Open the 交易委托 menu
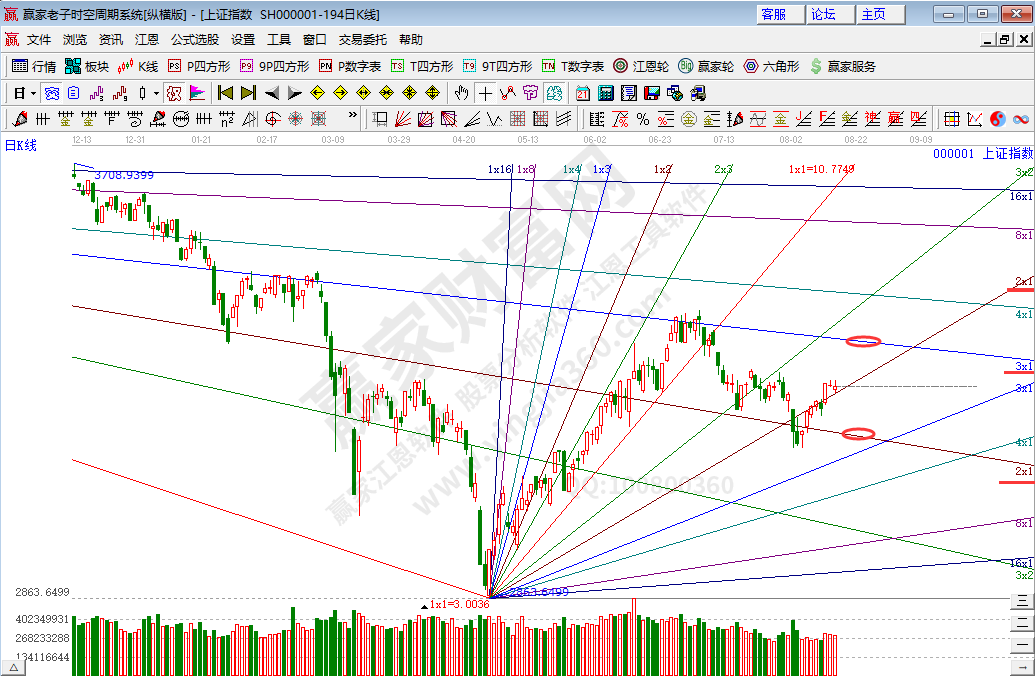This screenshot has width=1035, height=676. [x=362, y=40]
